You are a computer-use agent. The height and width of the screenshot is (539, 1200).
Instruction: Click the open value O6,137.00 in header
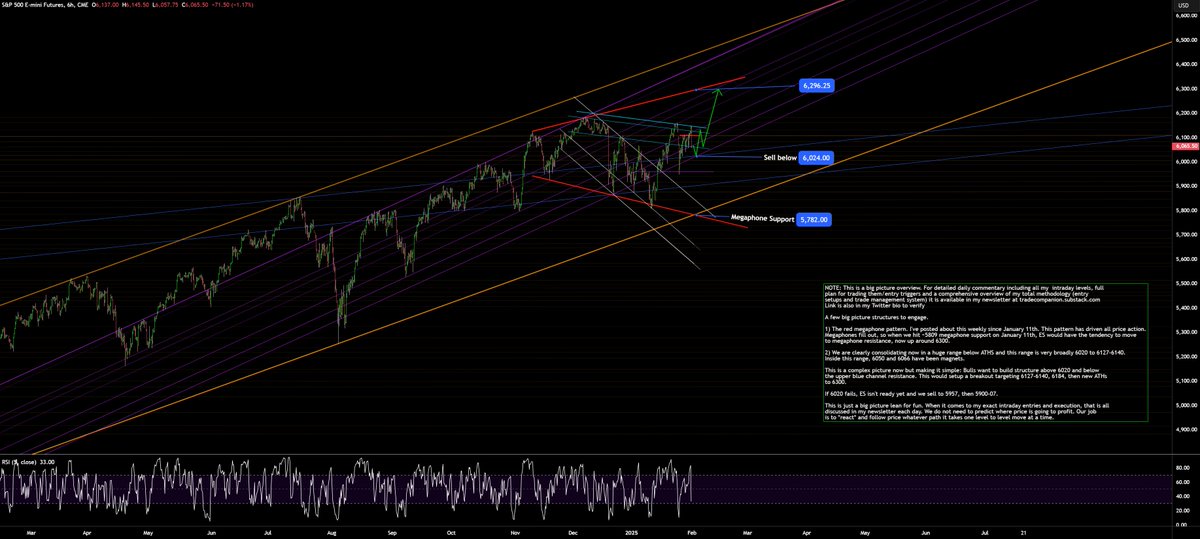pyautogui.click(x=104, y=5)
